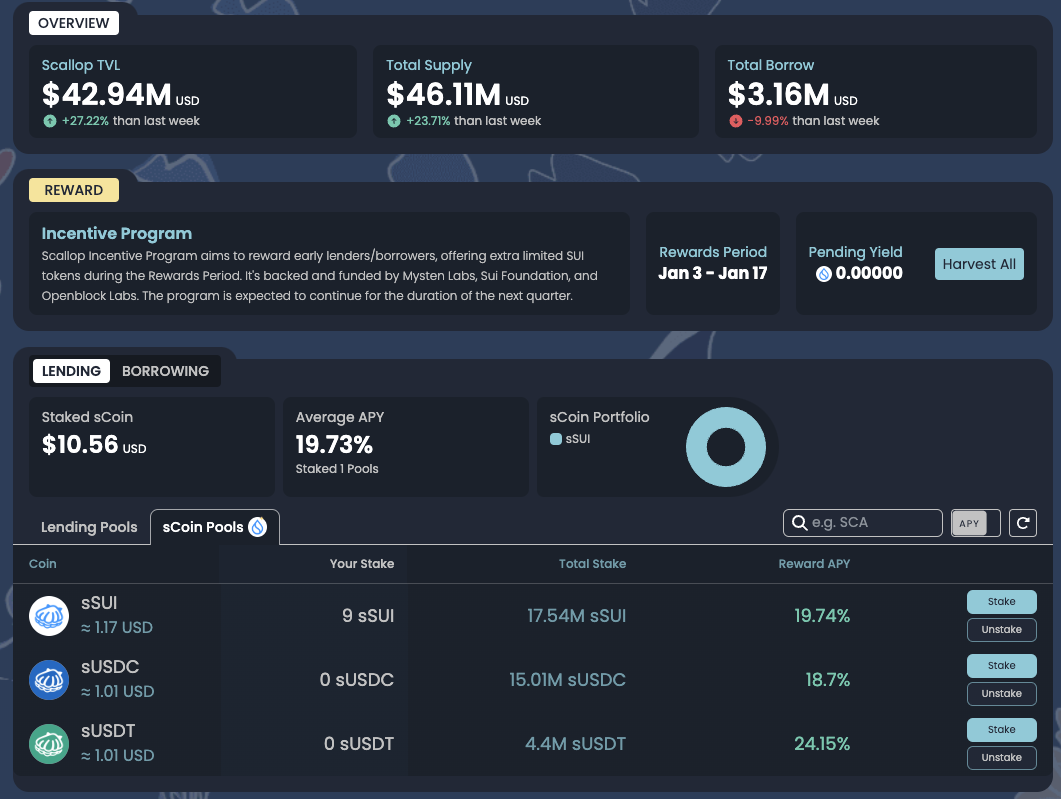
Task: Unstake from the sUSDC pool
Action: tap(1001, 694)
